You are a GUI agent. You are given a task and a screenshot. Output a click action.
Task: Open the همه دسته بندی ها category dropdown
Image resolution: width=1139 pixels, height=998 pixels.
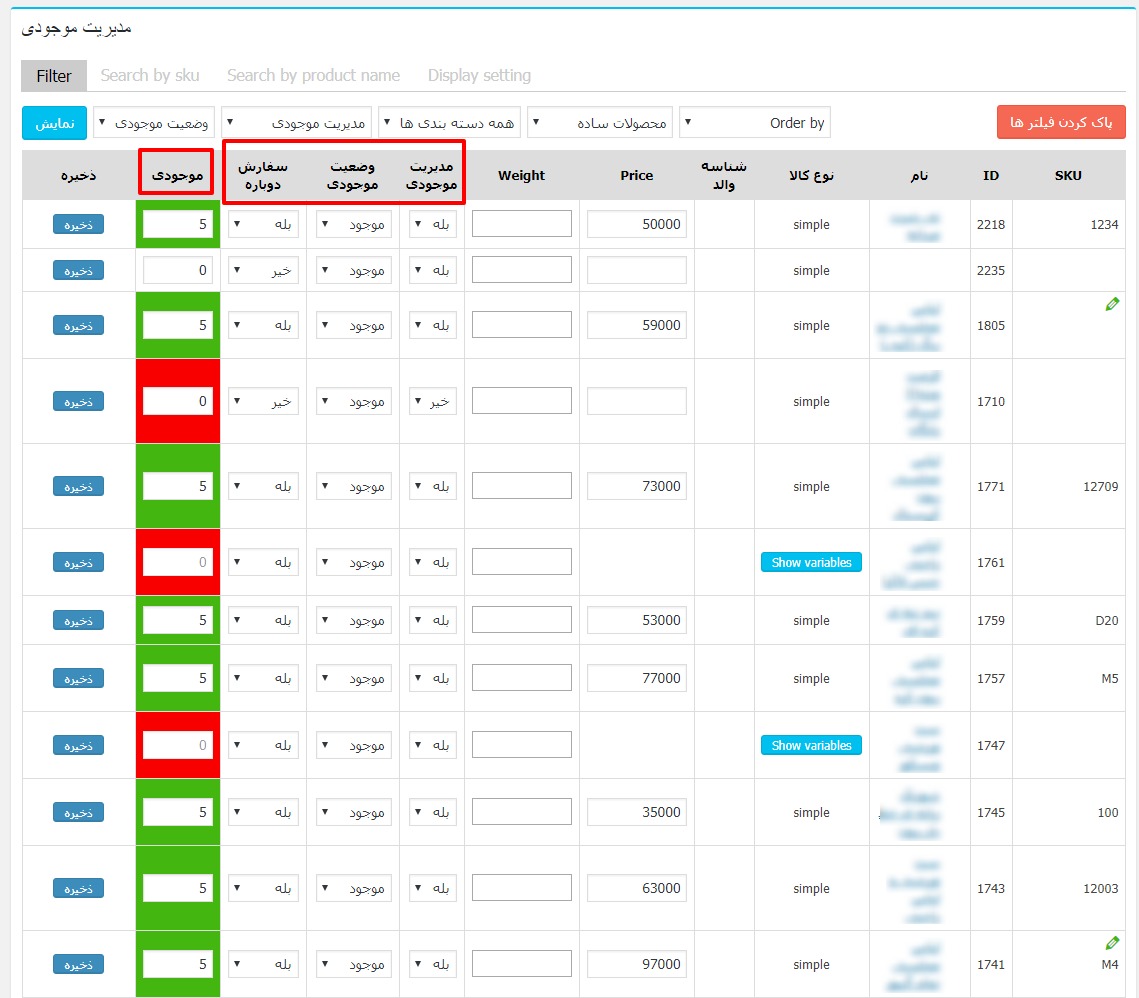point(450,123)
